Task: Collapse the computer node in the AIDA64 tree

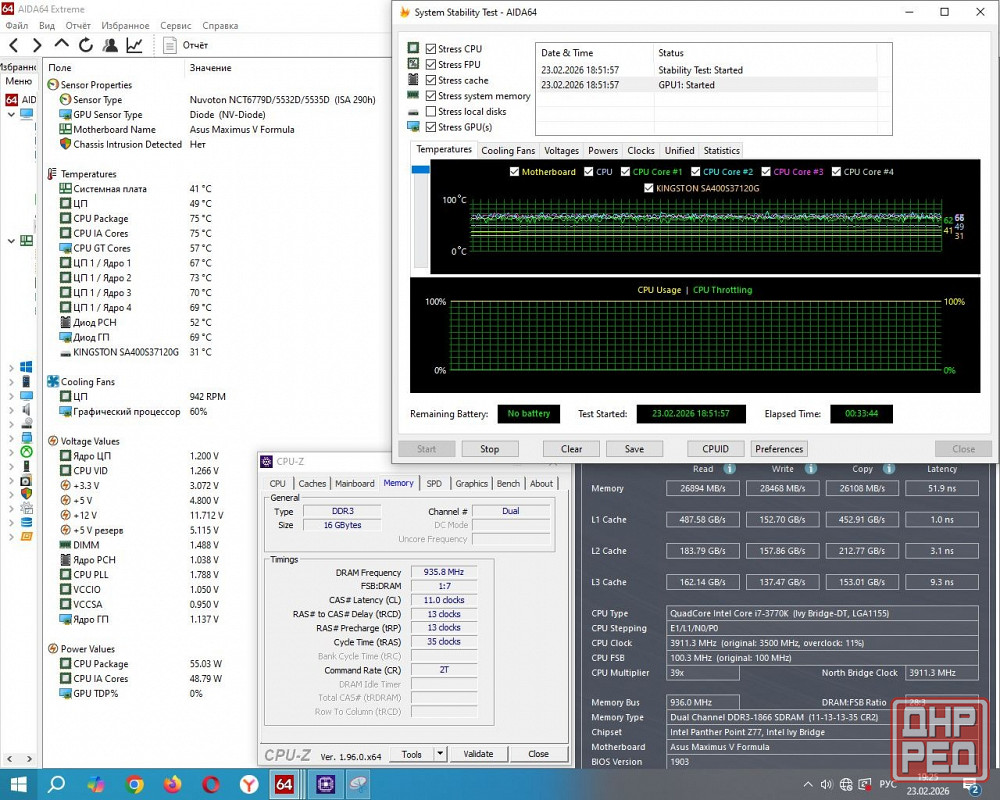Action: click(x=11, y=114)
